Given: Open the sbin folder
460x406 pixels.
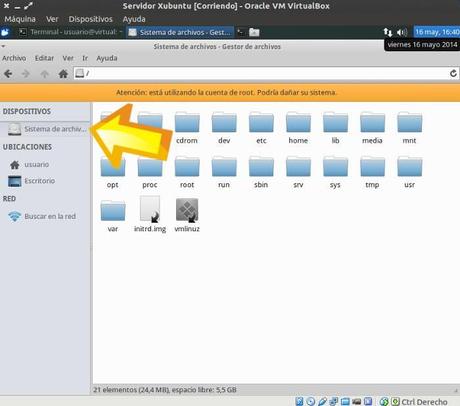Looking at the screenshot, I should (x=261, y=172).
